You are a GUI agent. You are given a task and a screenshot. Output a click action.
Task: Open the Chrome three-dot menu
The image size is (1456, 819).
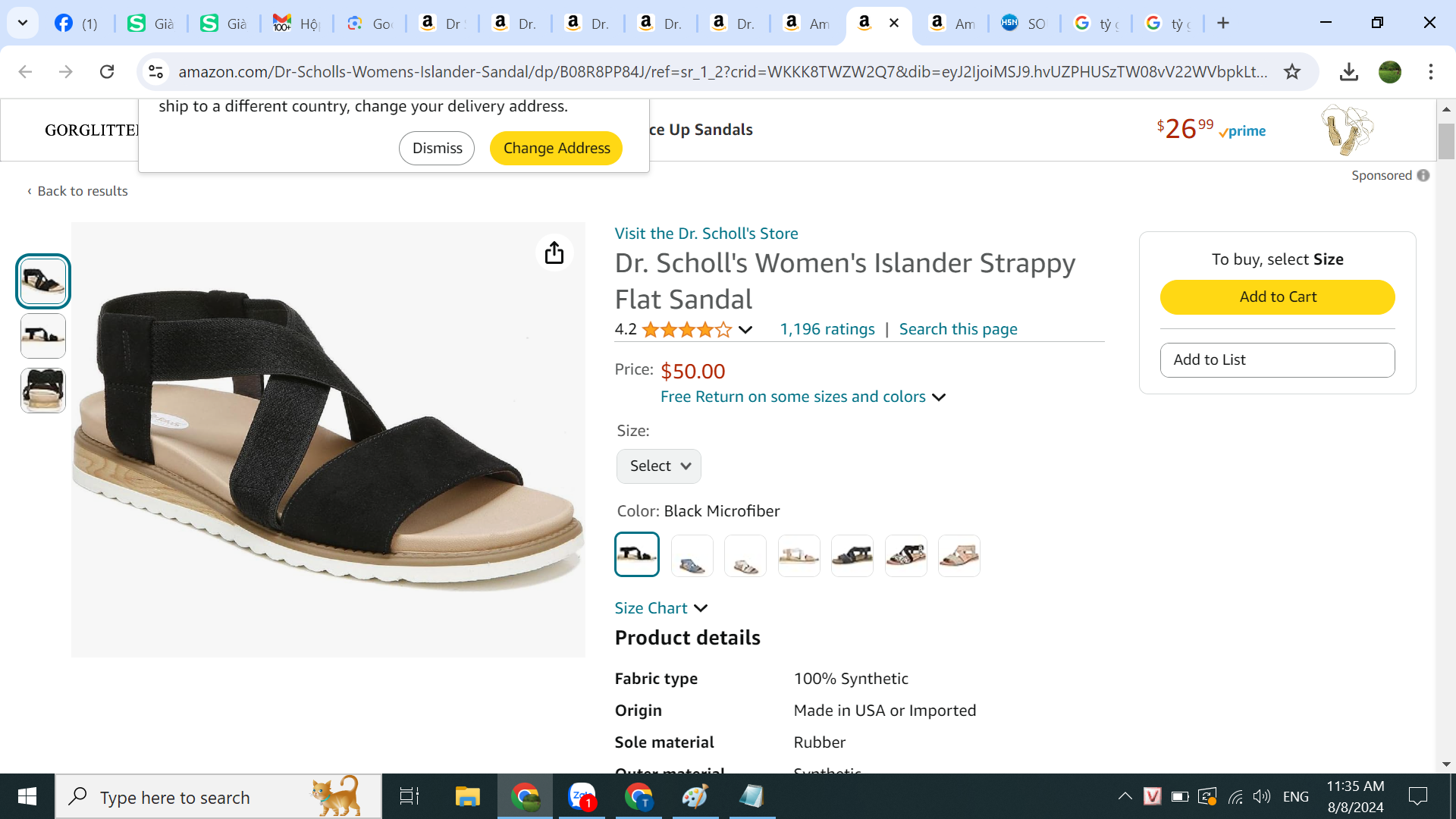tap(1430, 71)
